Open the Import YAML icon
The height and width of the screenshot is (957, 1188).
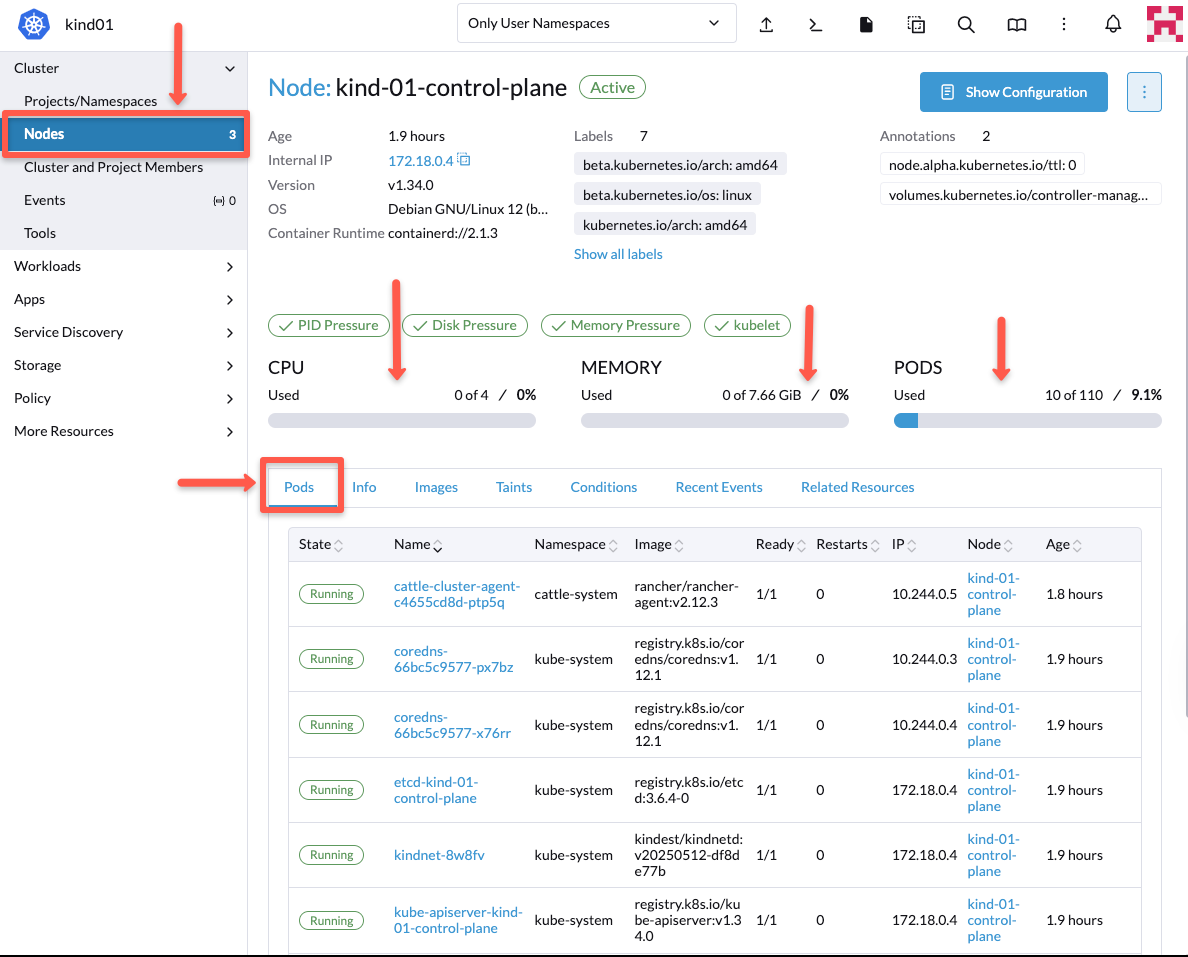pos(766,23)
